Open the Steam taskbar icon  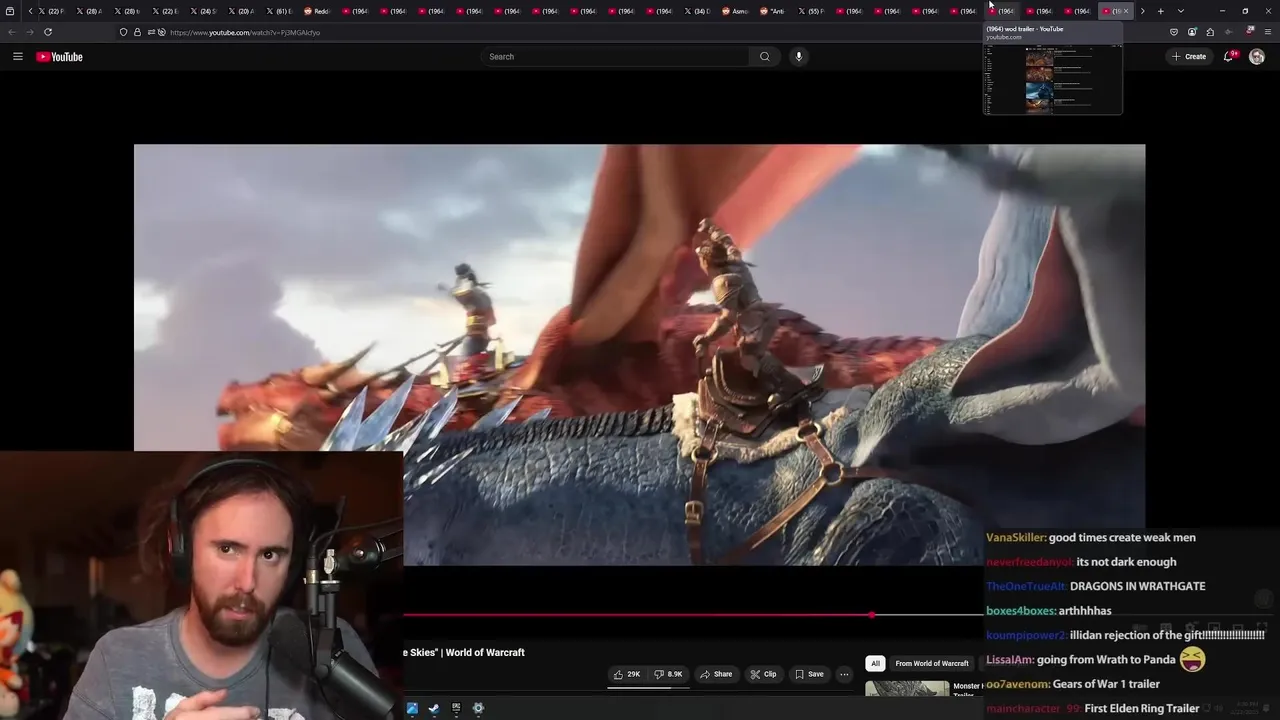[x=434, y=708]
